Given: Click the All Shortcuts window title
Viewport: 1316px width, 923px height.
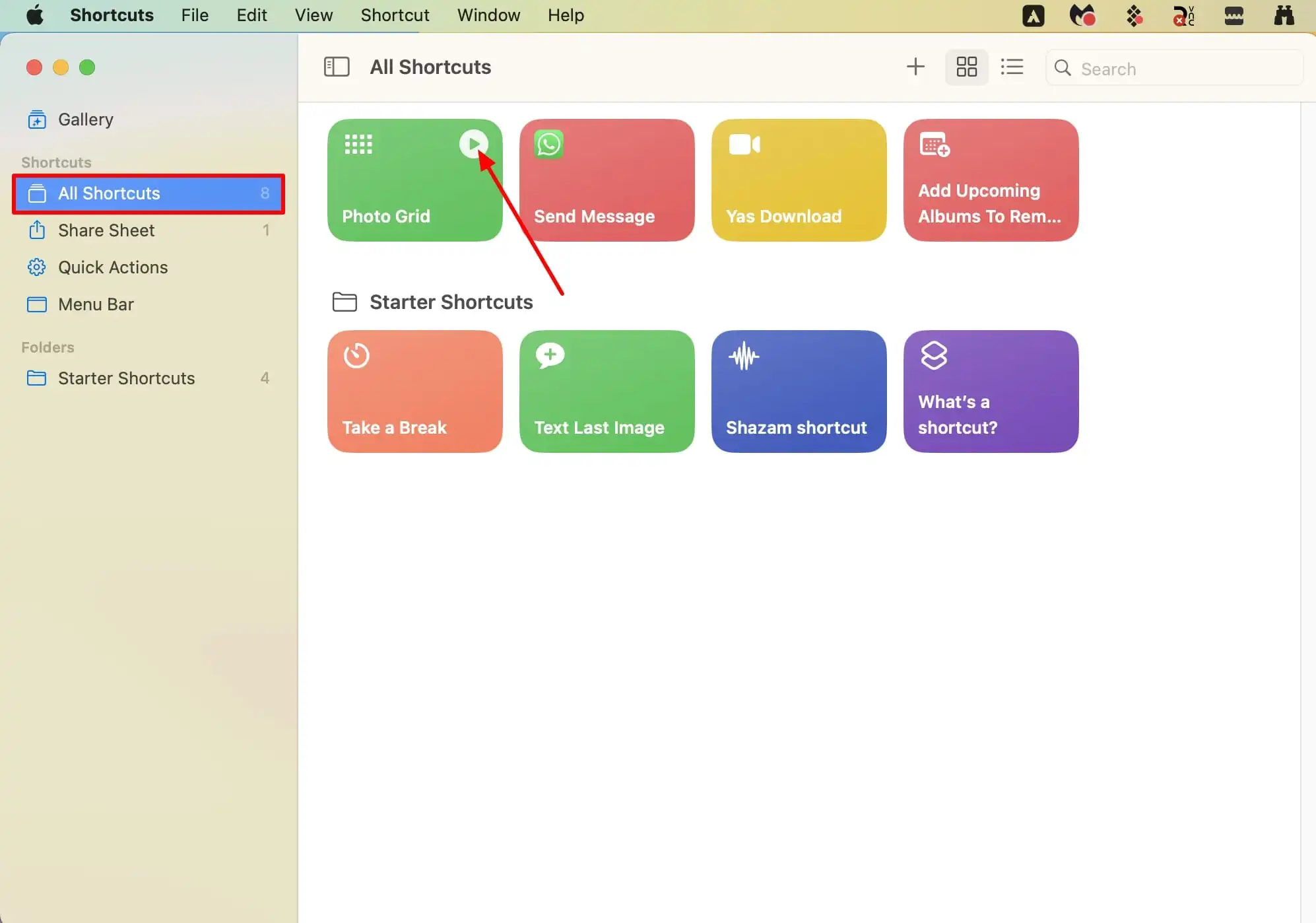Looking at the screenshot, I should click(430, 67).
